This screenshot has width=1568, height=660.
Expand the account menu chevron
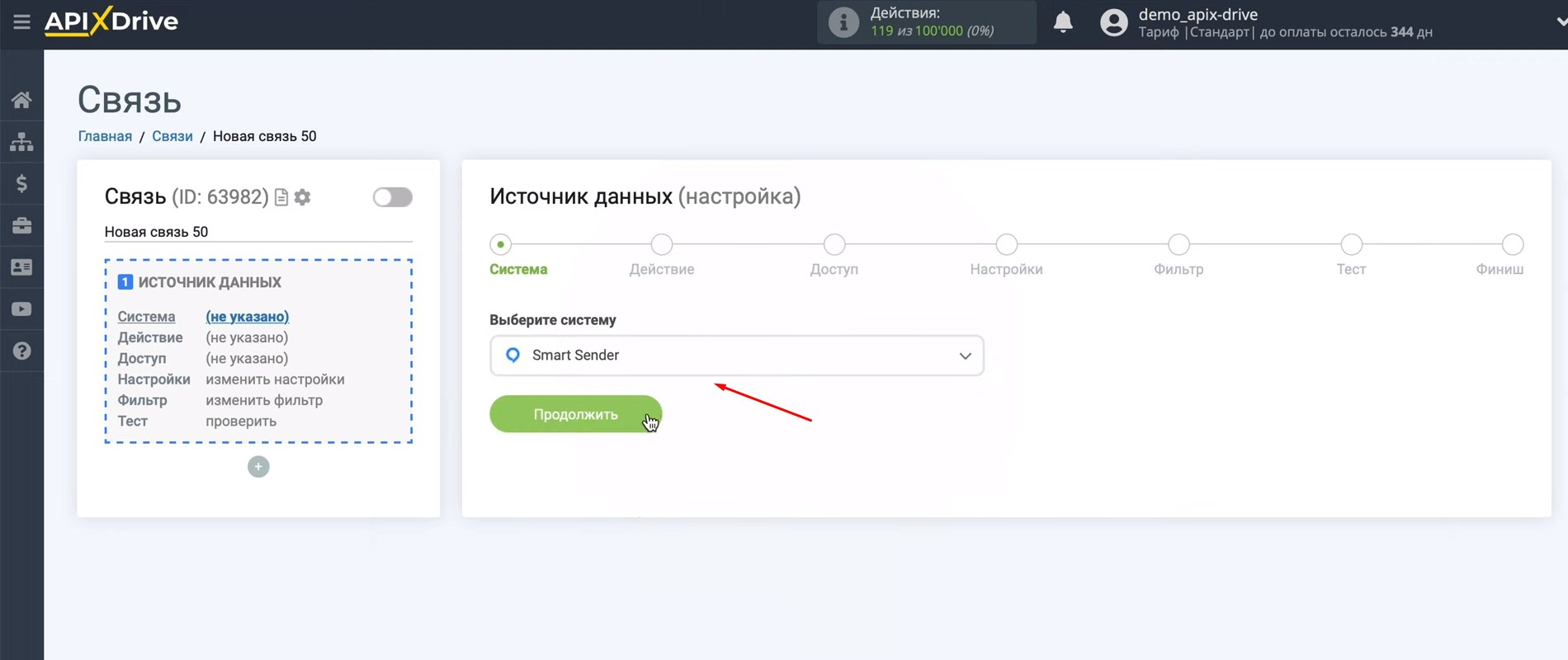pyautogui.click(x=1561, y=22)
